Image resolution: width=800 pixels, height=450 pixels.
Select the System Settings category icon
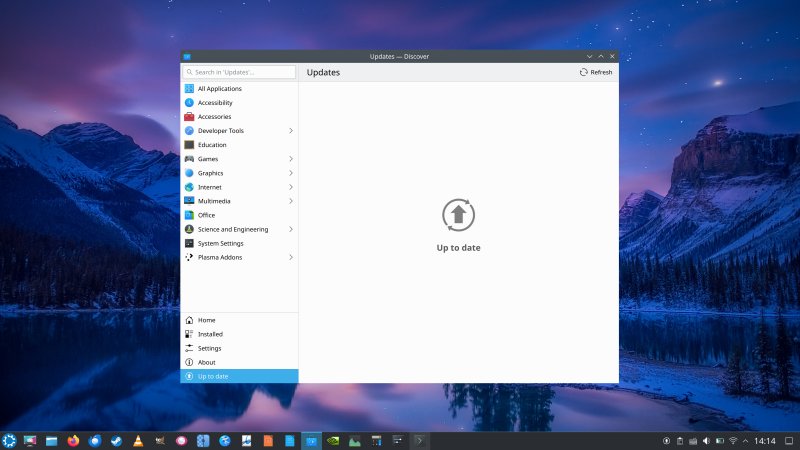(x=189, y=243)
